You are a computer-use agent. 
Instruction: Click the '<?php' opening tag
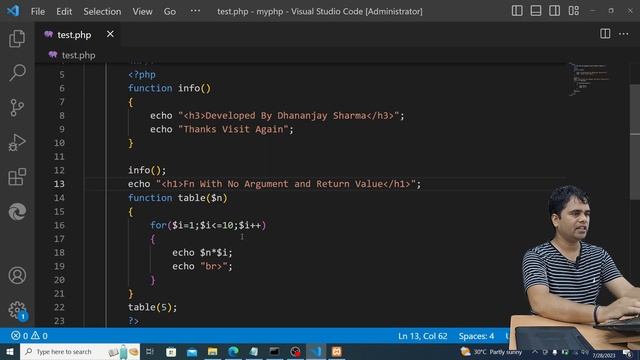coord(142,75)
